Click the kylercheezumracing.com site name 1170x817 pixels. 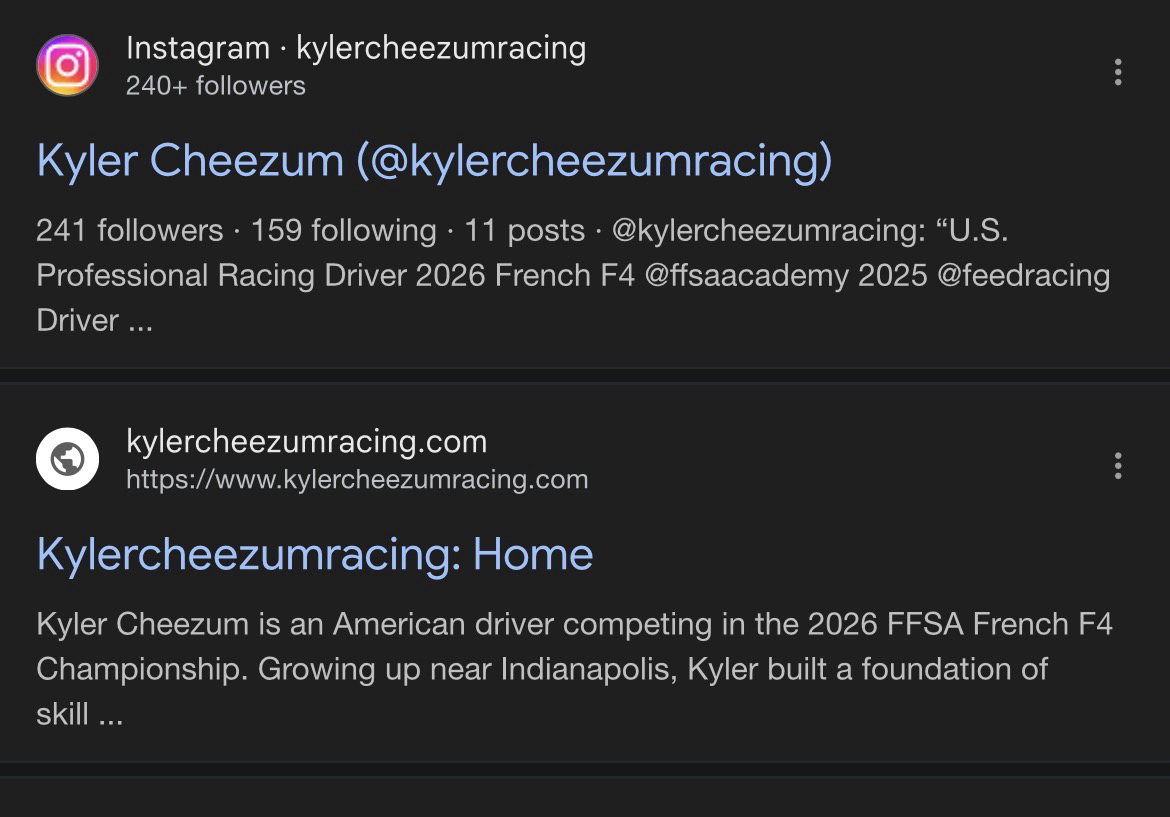(x=307, y=441)
